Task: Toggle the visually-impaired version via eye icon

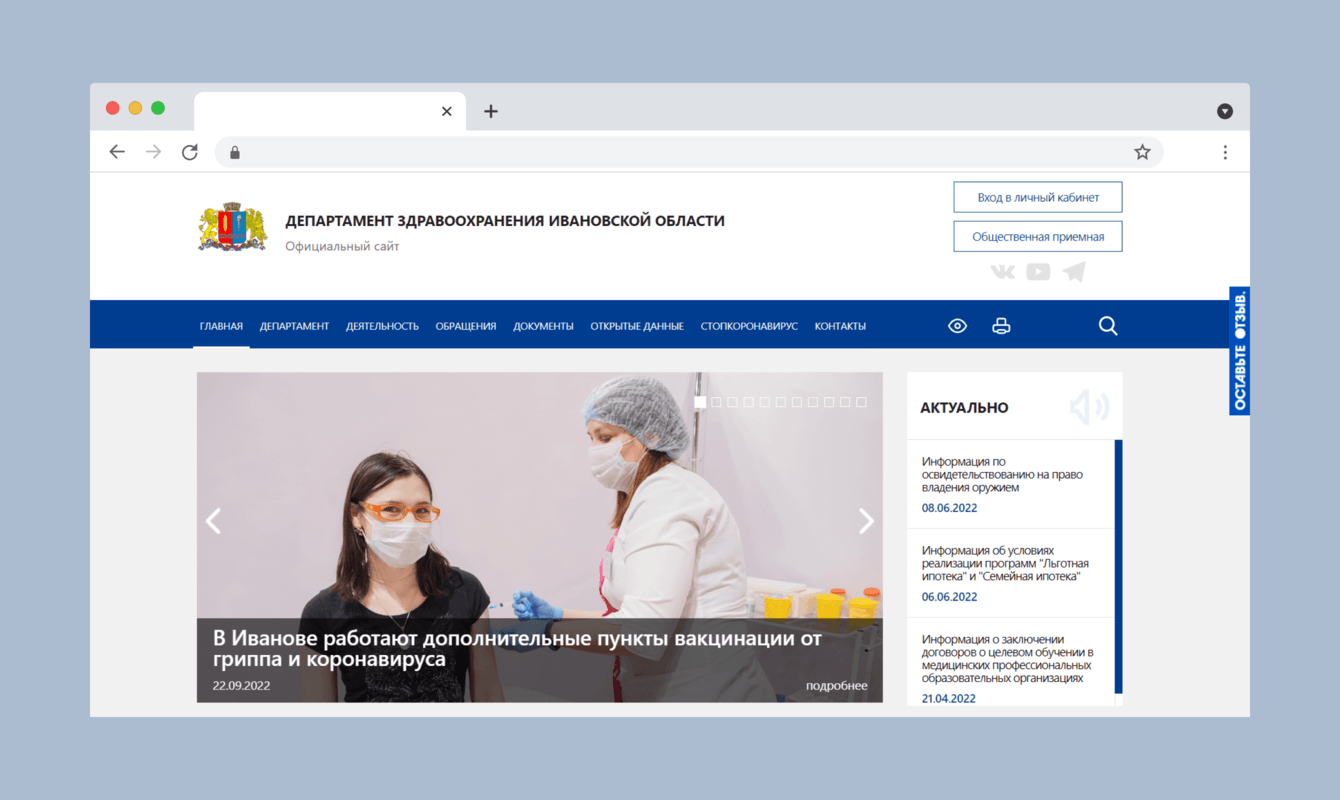Action: [x=957, y=325]
